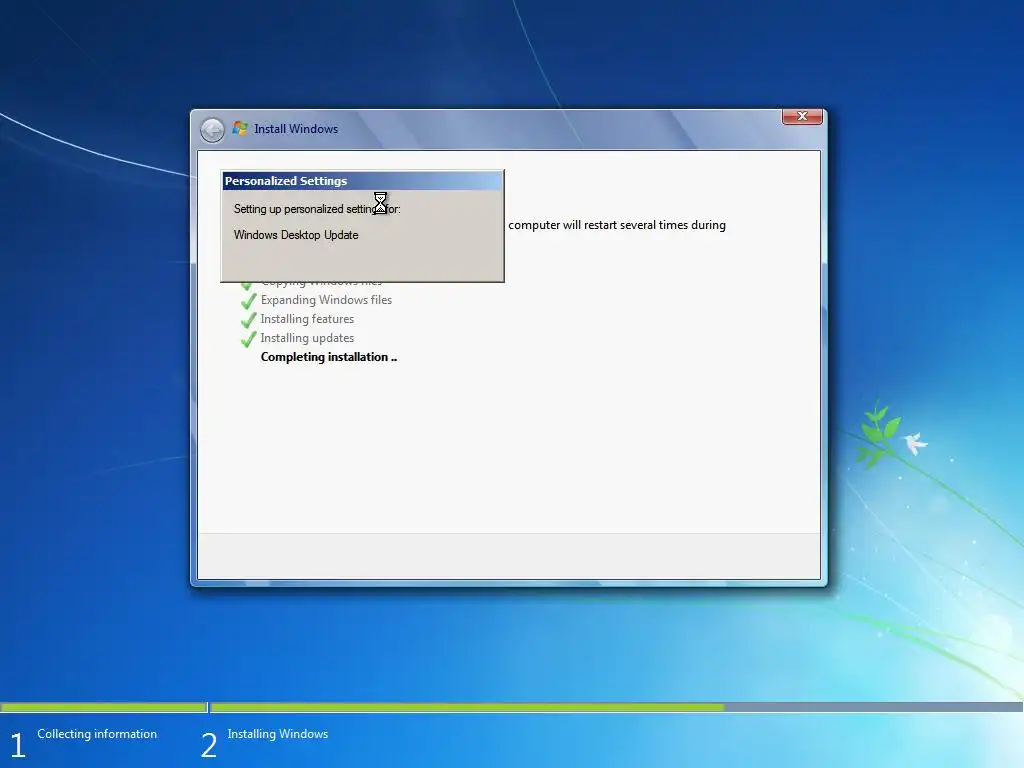Click the 'Install Windows' window title
Screen dimensions: 1024x768
pyautogui.click(x=296, y=129)
